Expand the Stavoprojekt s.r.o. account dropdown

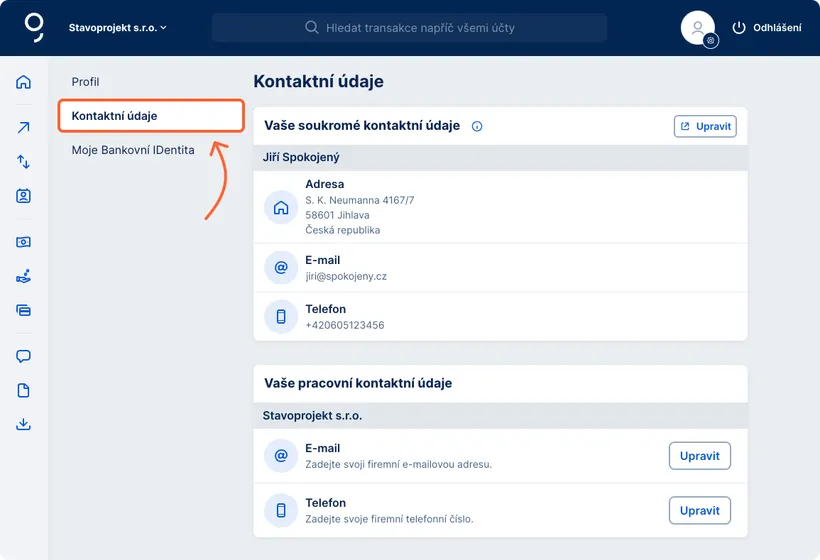(117, 28)
